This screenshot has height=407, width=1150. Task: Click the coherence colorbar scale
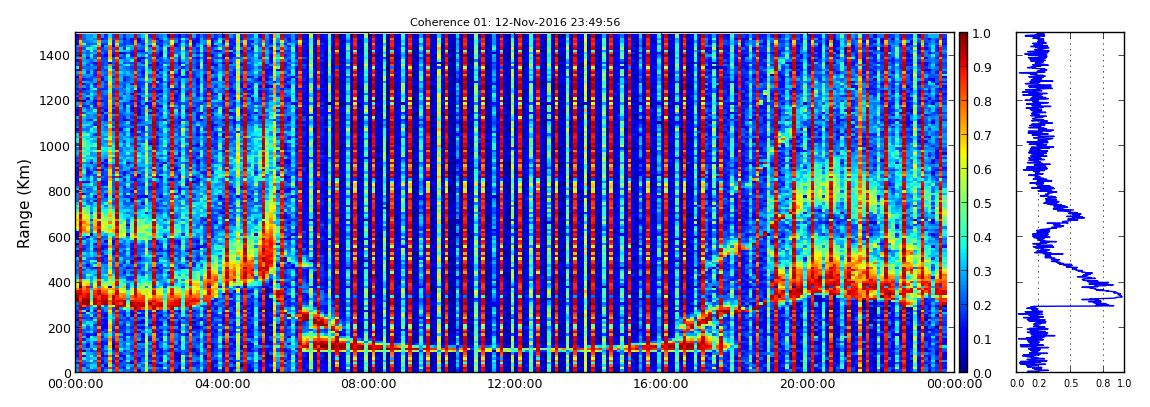(x=963, y=202)
